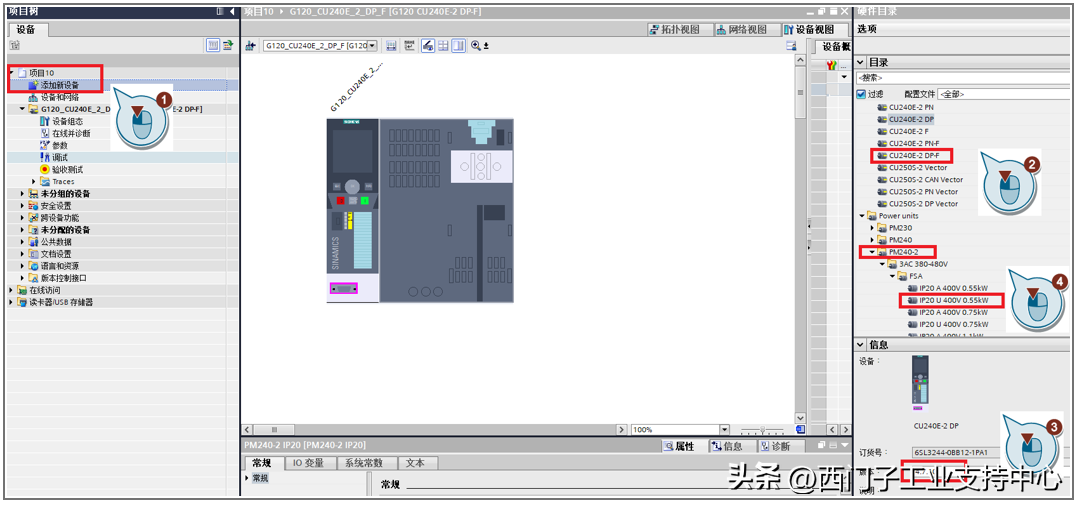The height and width of the screenshot is (507, 1078).
Task: Switch to Network view (网络视图) tab
Action: 741,30
